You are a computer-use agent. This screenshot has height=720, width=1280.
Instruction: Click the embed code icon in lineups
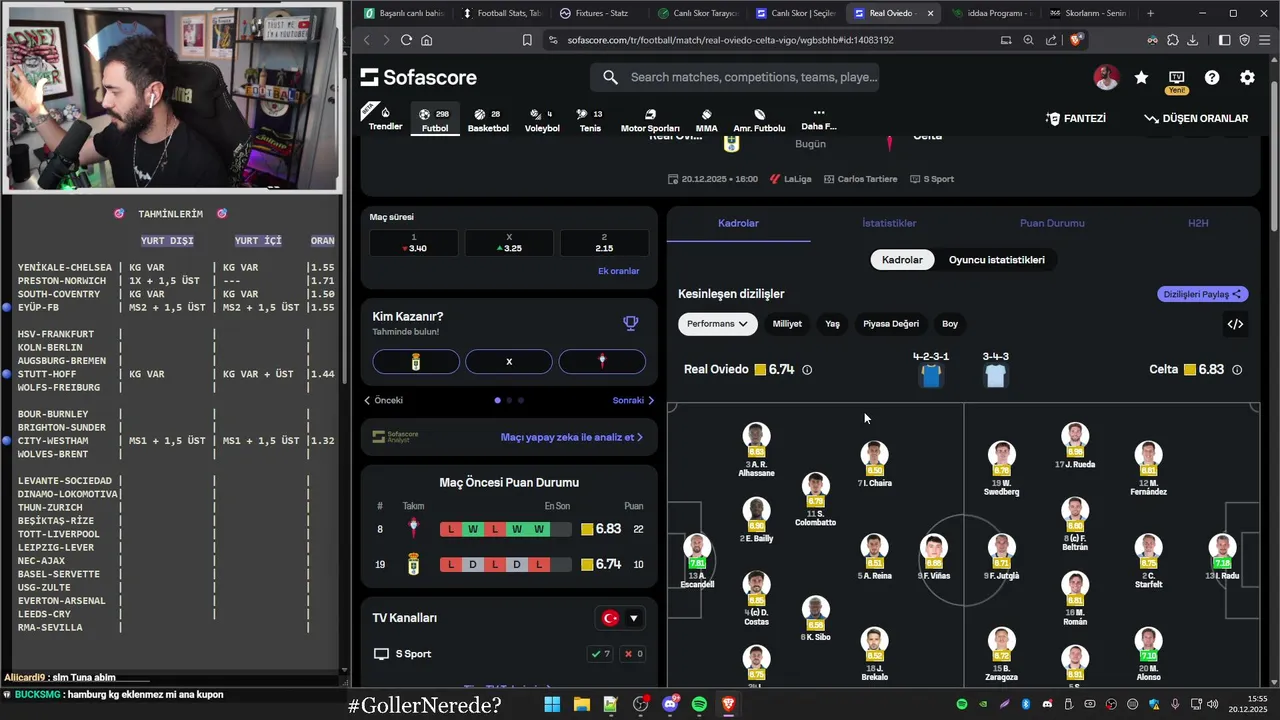(1235, 324)
